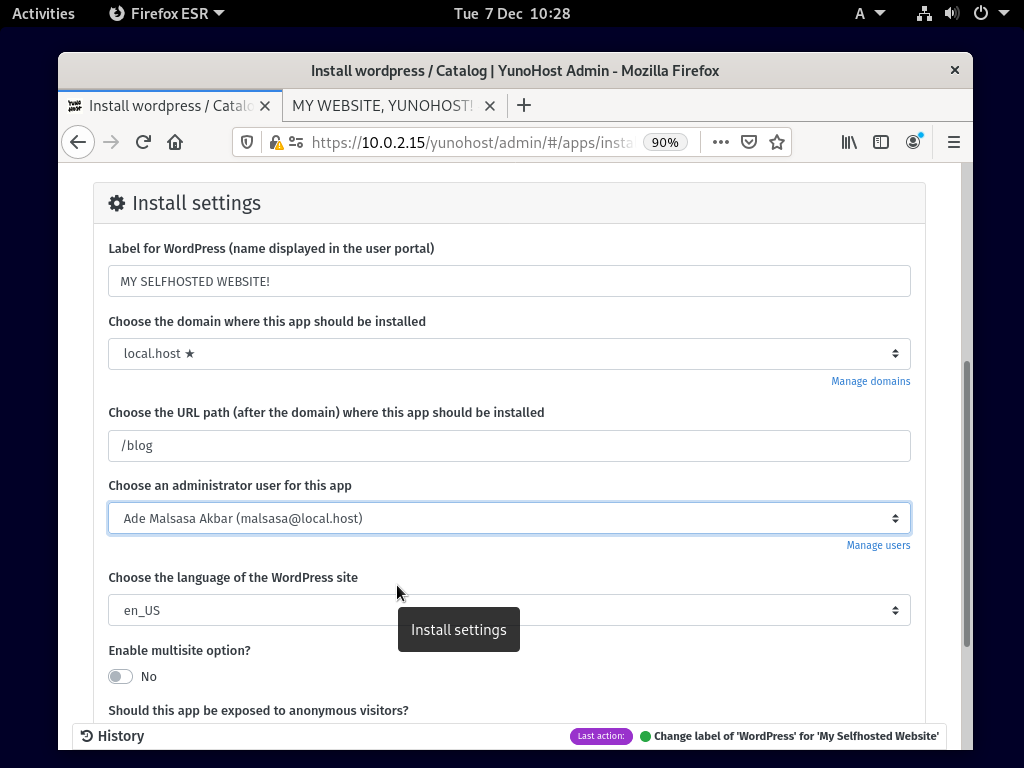Open the language dropdown showing en_US
This screenshot has width=1024, height=768.
click(509, 611)
